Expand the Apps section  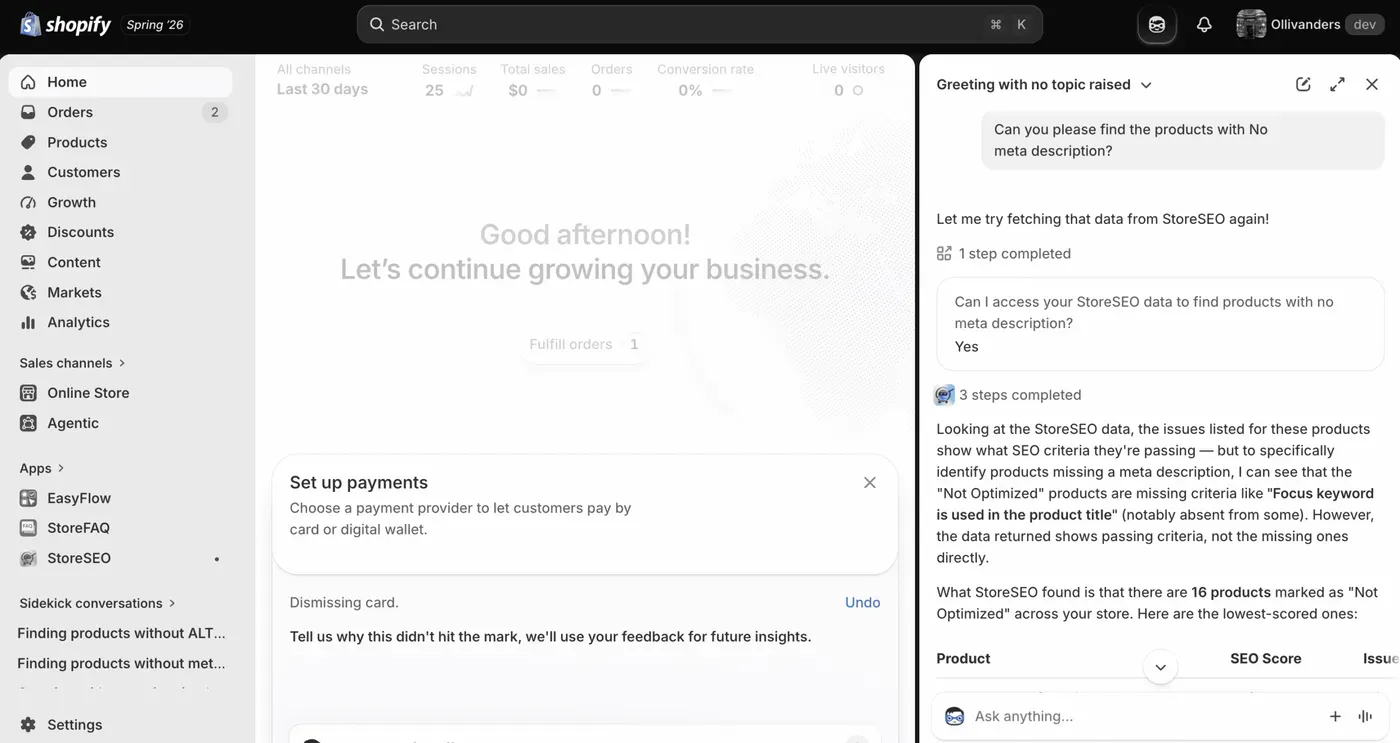coord(42,468)
